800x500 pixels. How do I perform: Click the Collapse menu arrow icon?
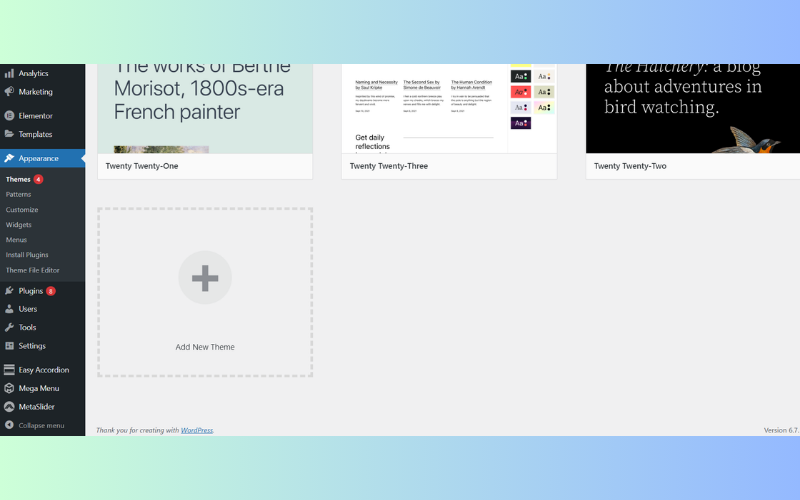[x=9, y=425]
